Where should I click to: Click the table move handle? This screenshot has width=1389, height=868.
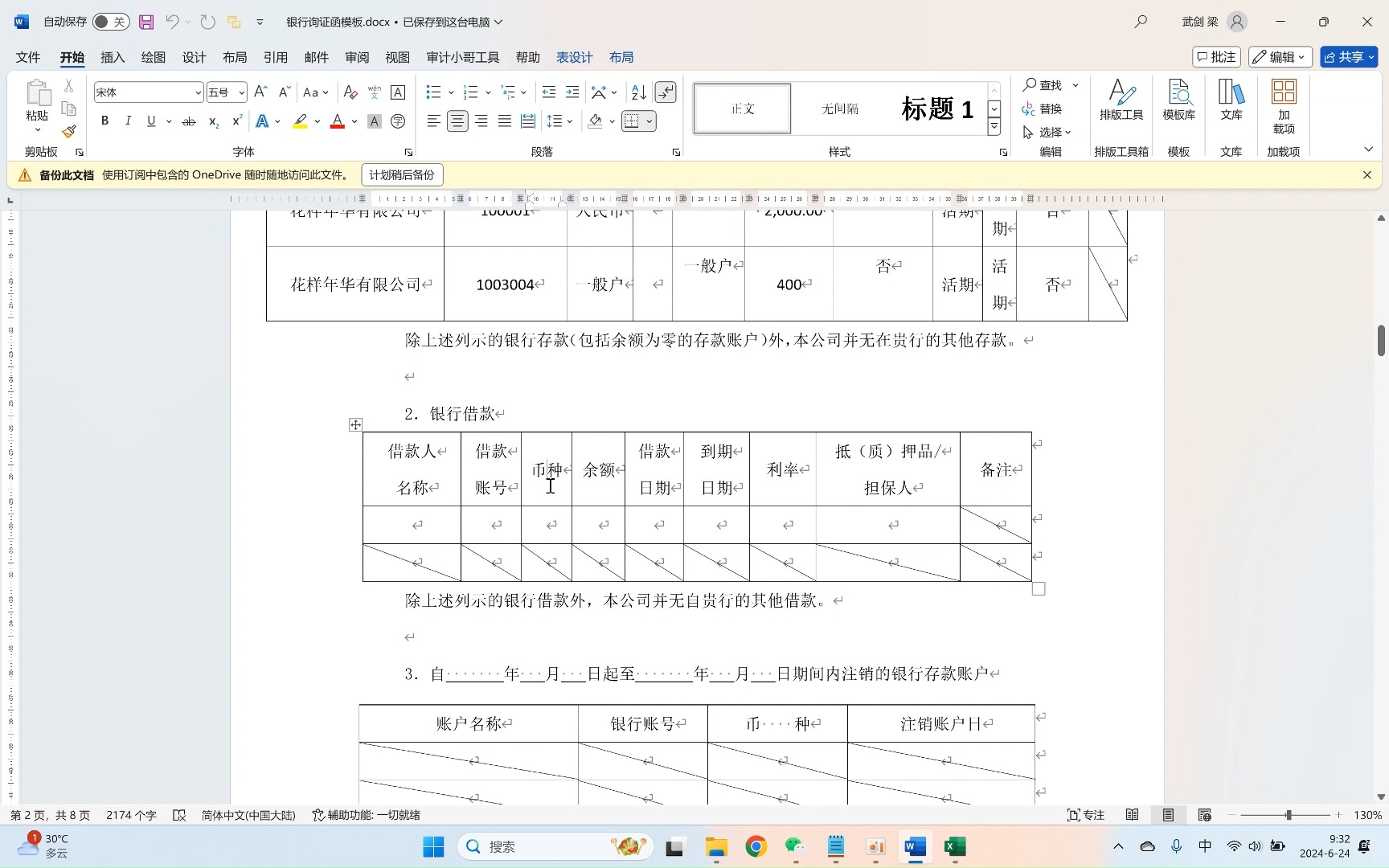coord(355,424)
